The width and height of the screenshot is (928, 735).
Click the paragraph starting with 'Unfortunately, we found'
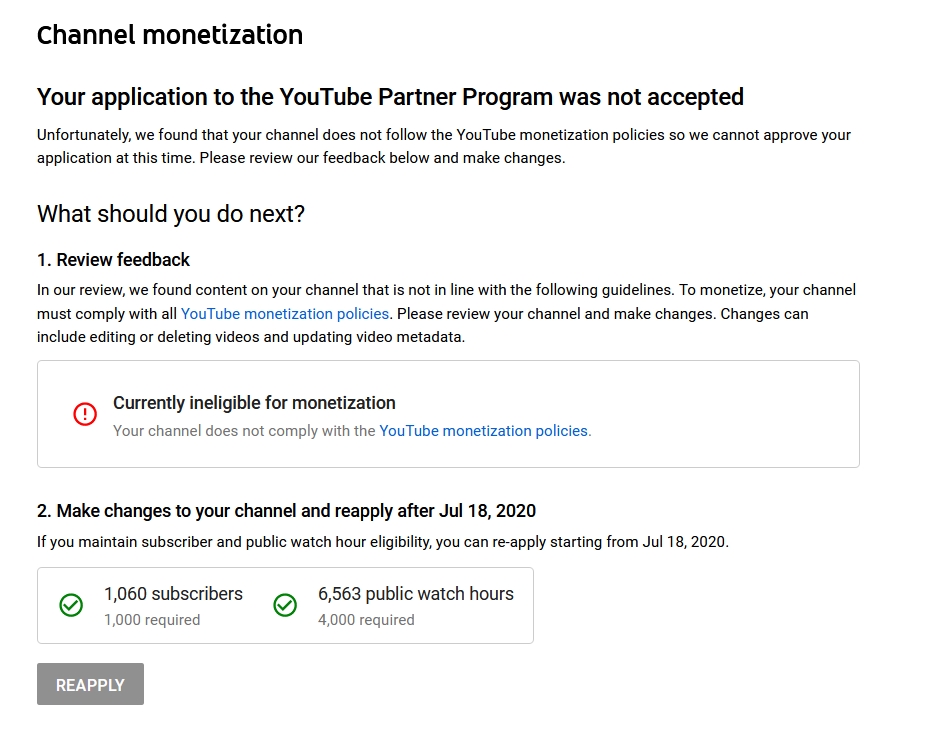443,146
